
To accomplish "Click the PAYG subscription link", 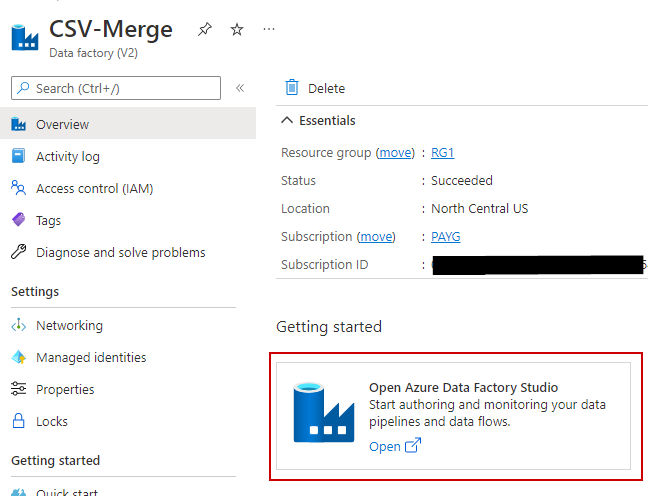I will point(445,237).
